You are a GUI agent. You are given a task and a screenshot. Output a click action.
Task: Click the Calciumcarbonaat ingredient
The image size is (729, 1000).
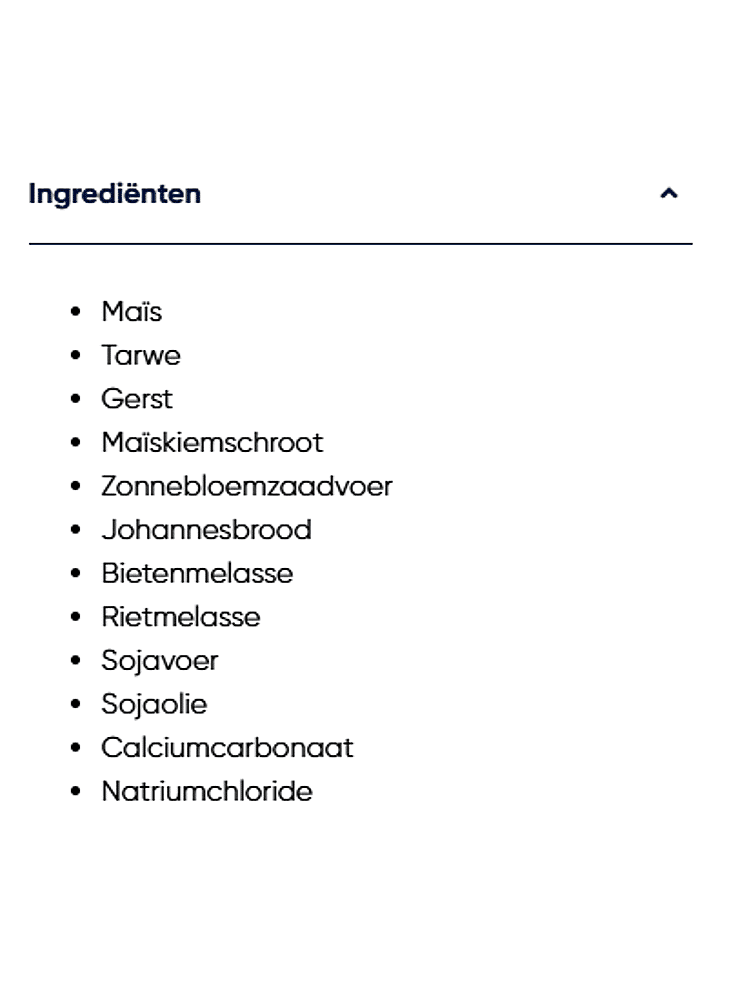point(227,748)
